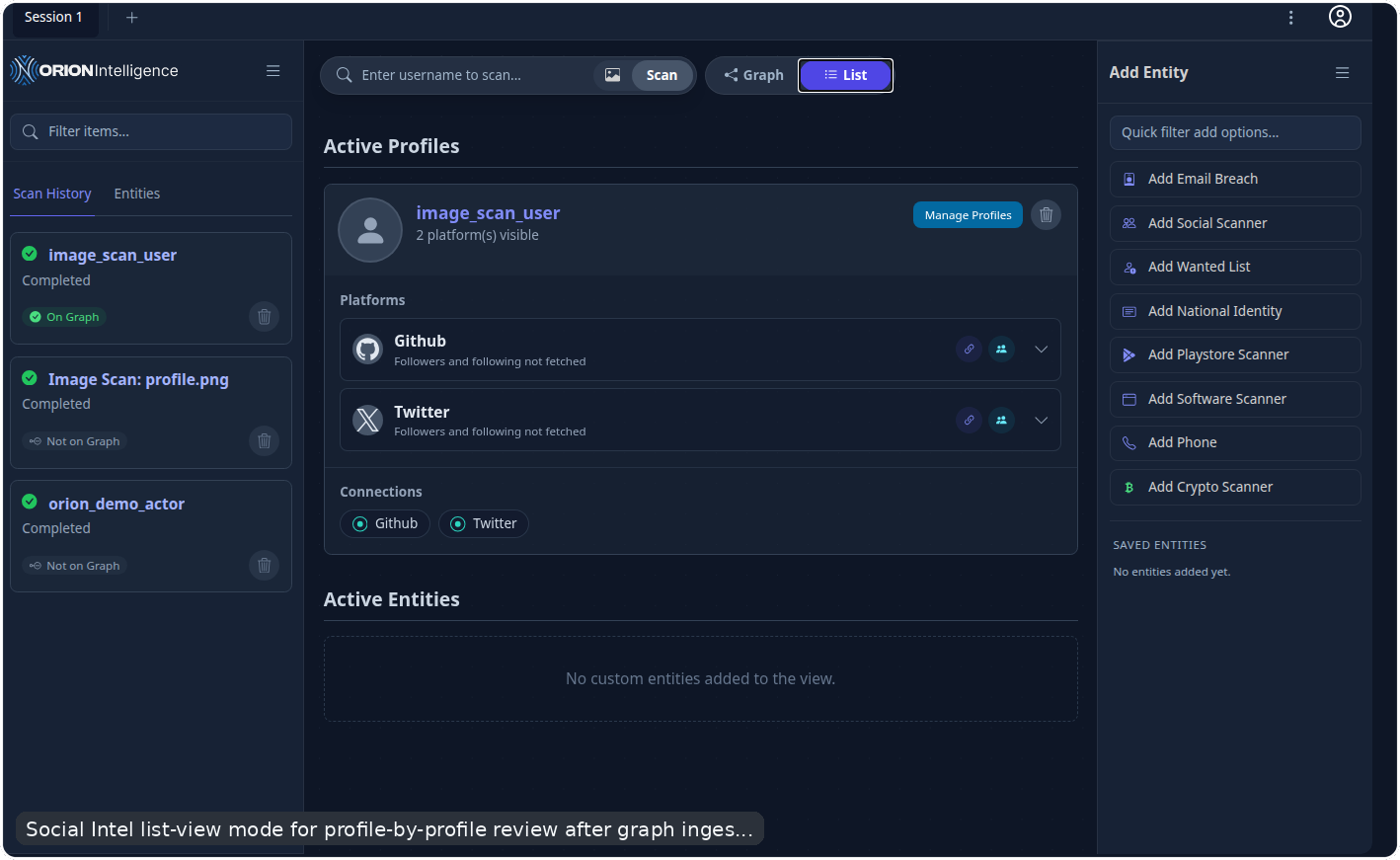Click 'No custom entities added to the view.'
Image resolution: width=1400 pixels, height=860 pixels.
click(x=700, y=679)
